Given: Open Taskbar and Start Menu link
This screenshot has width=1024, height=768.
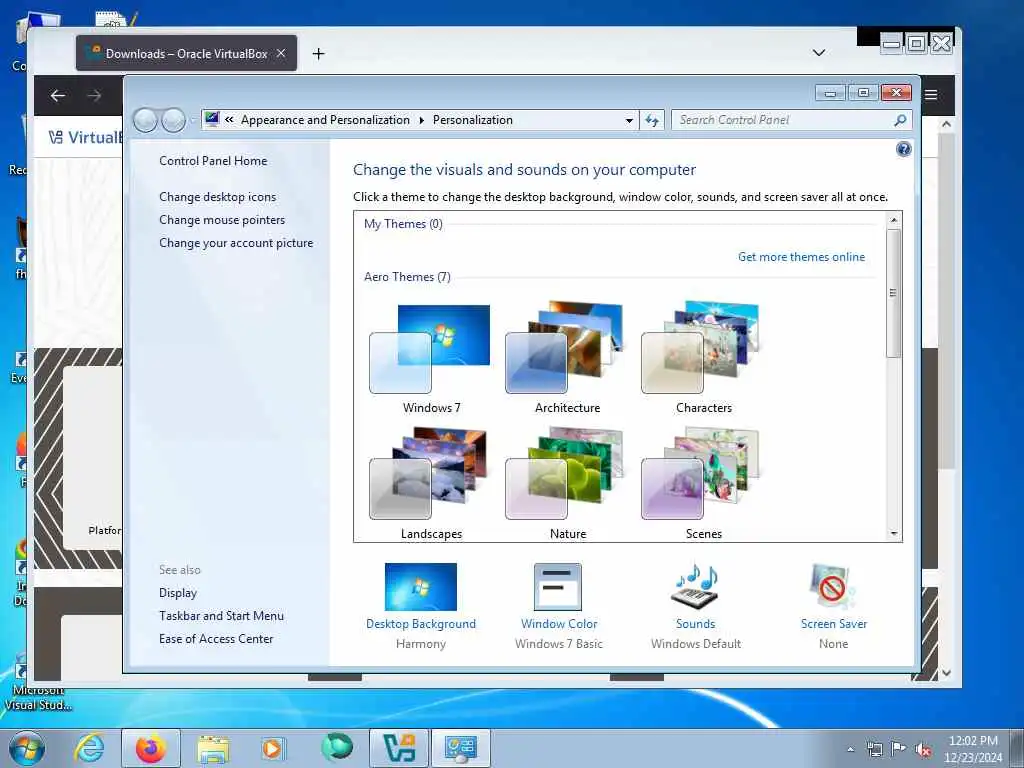Looking at the screenshot, I should [221, 616].
